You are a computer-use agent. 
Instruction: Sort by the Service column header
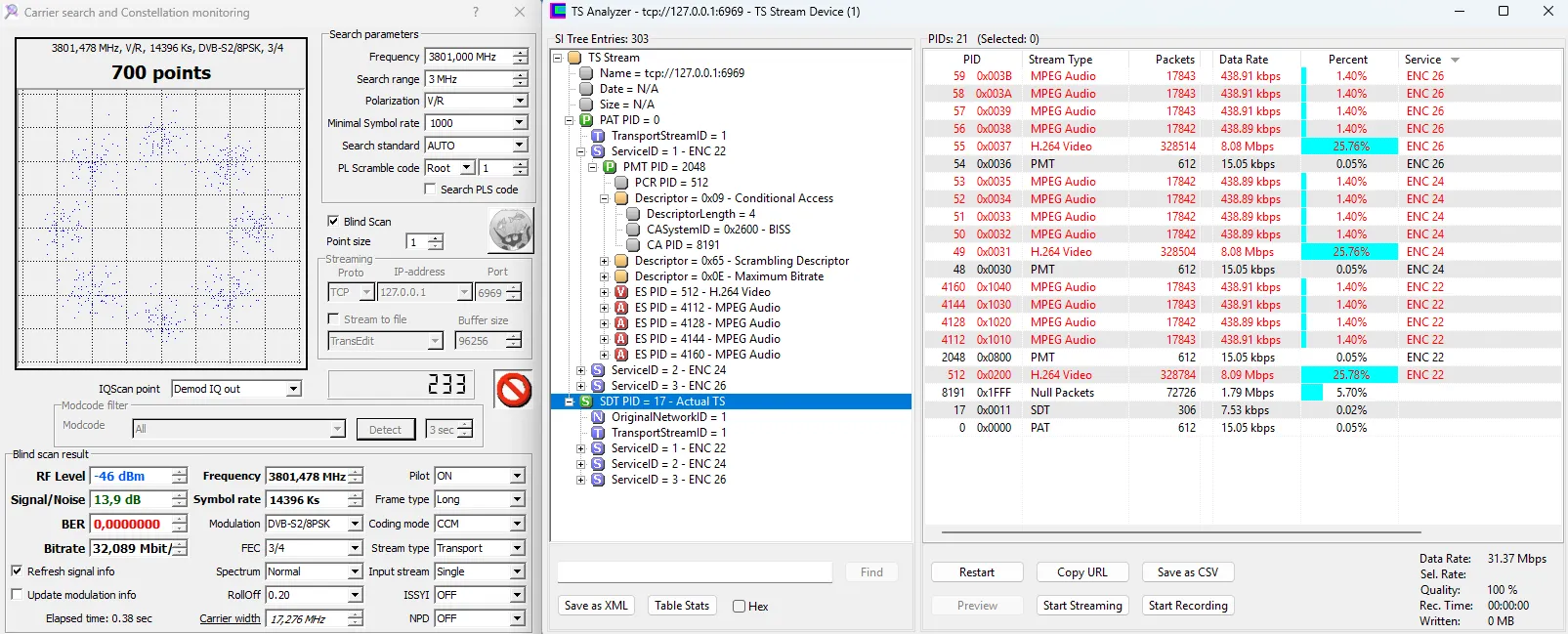coord(1422,60)
